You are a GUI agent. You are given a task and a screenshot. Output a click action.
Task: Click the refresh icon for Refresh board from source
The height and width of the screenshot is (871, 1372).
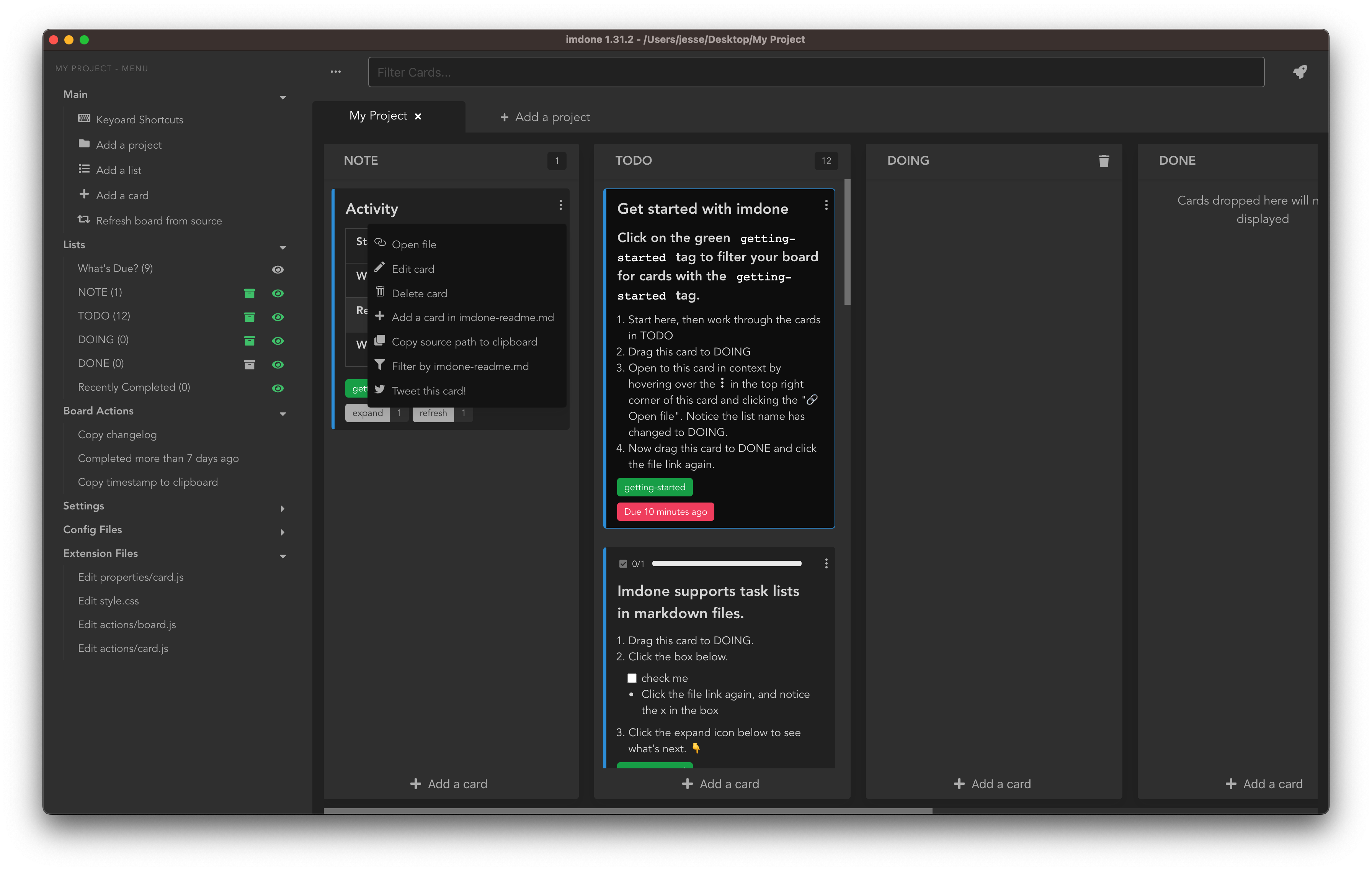[x=84, y=219]
